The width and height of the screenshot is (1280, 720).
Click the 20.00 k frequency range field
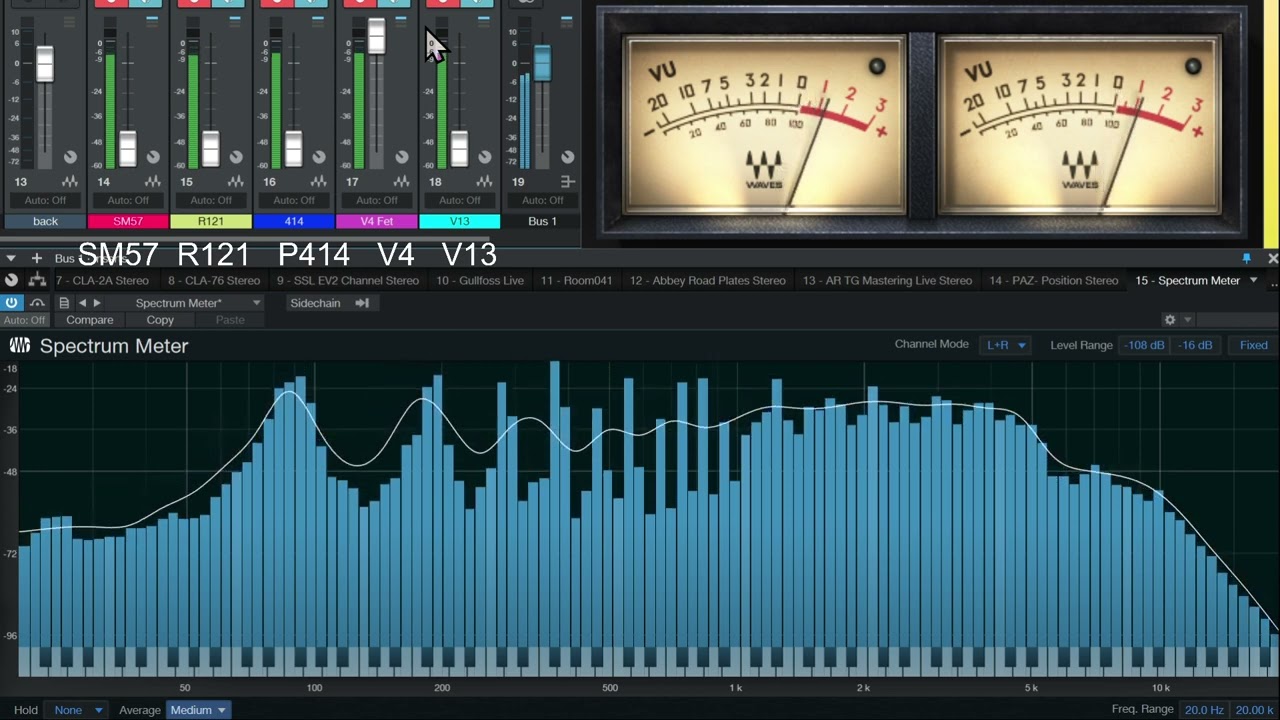[x=1255, y=710]
